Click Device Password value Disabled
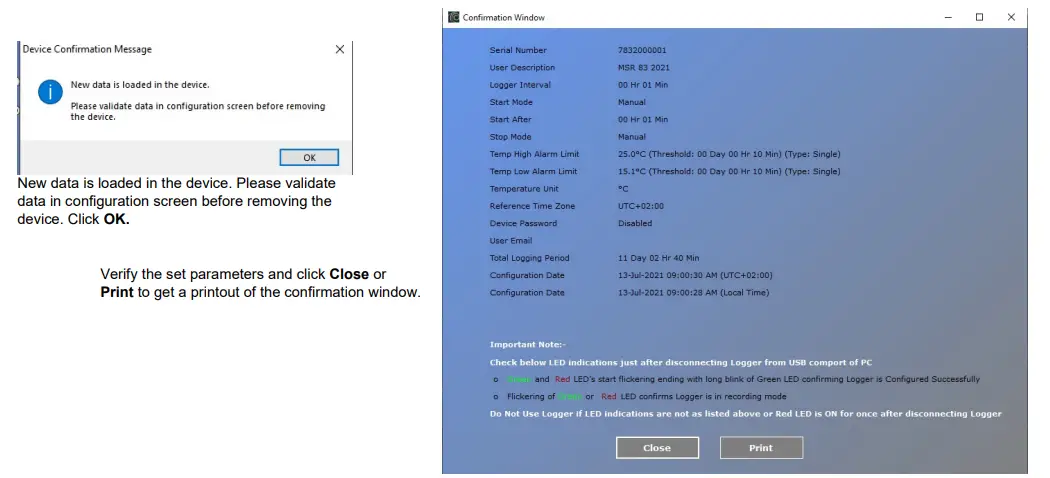 635,224
